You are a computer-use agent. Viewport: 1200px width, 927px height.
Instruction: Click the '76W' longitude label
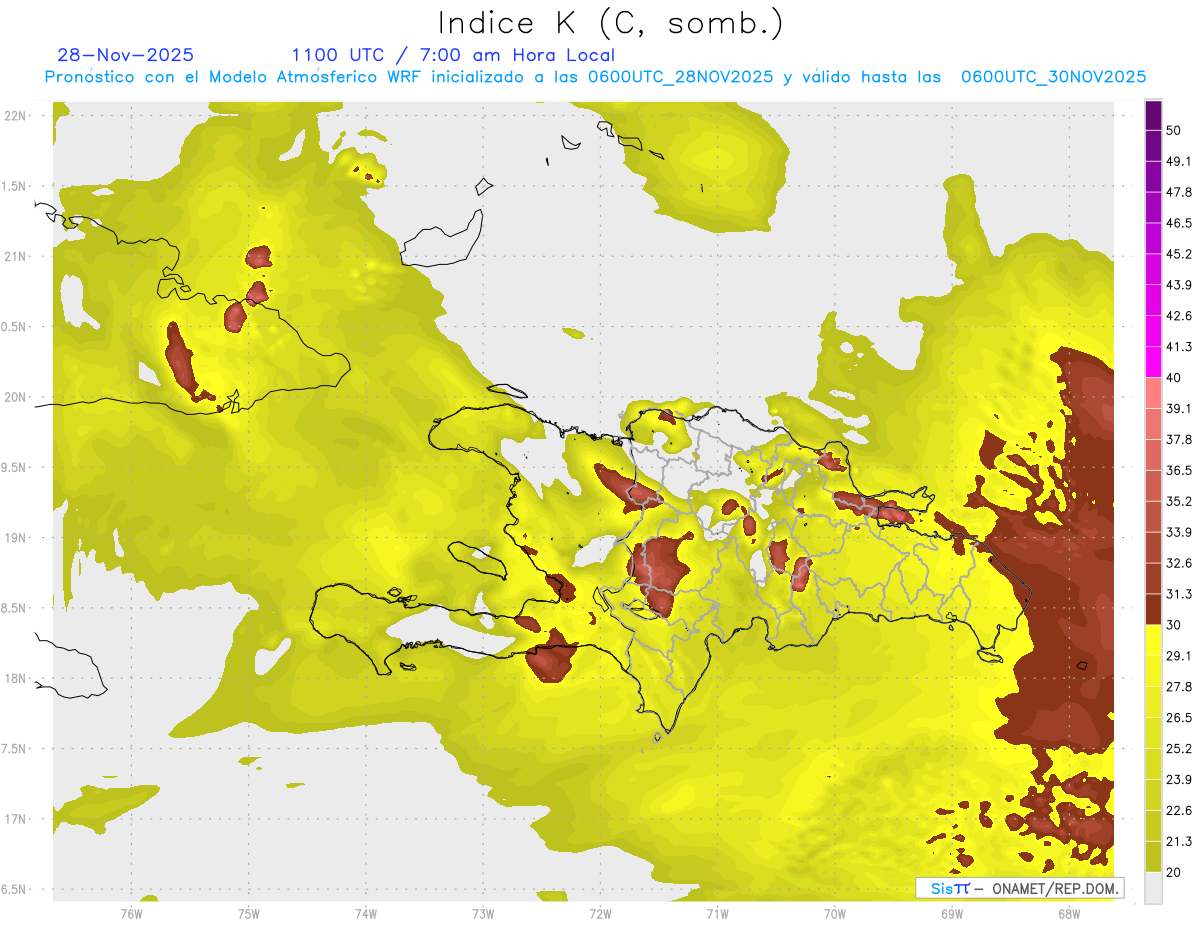point(131,913)
